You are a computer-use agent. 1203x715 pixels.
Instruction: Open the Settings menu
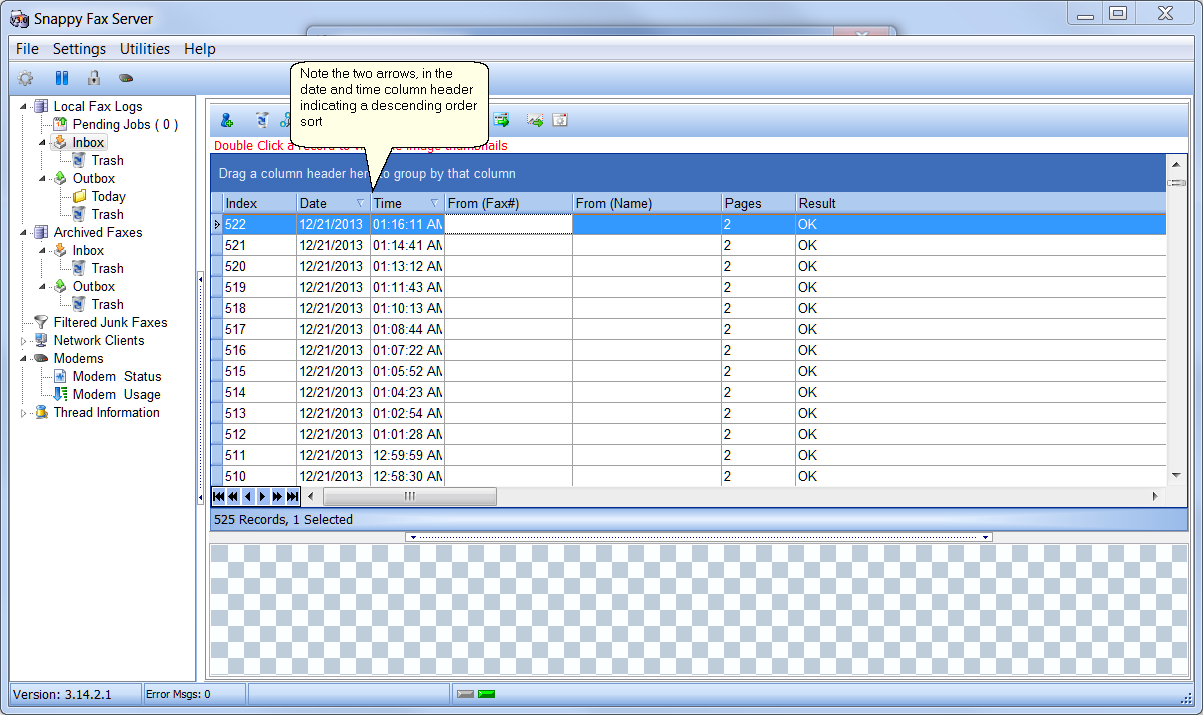[x=79, y=49]
